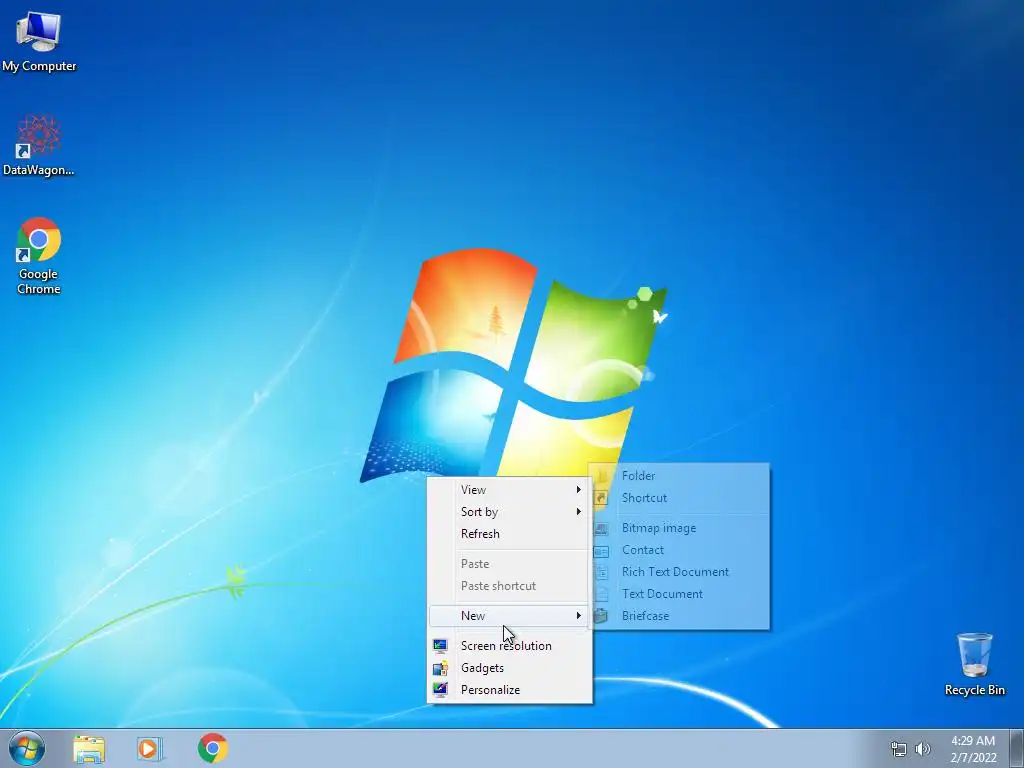The image size is (1024, 768).
Task: Open the network tray icon
Action: (x=899, y=749)
